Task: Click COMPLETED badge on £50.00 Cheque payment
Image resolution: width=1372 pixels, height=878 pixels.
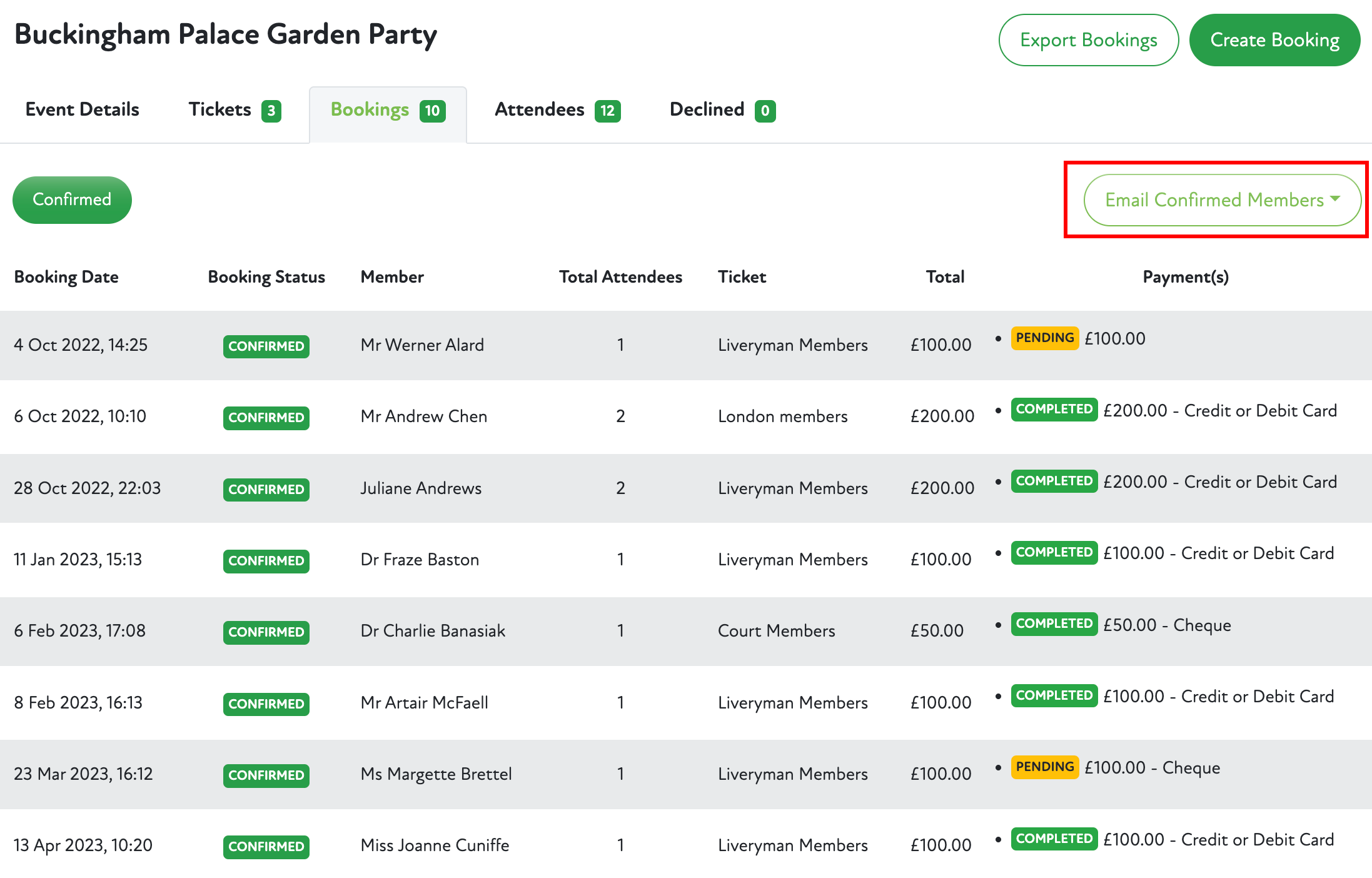Action: [x=1054, y=624]
